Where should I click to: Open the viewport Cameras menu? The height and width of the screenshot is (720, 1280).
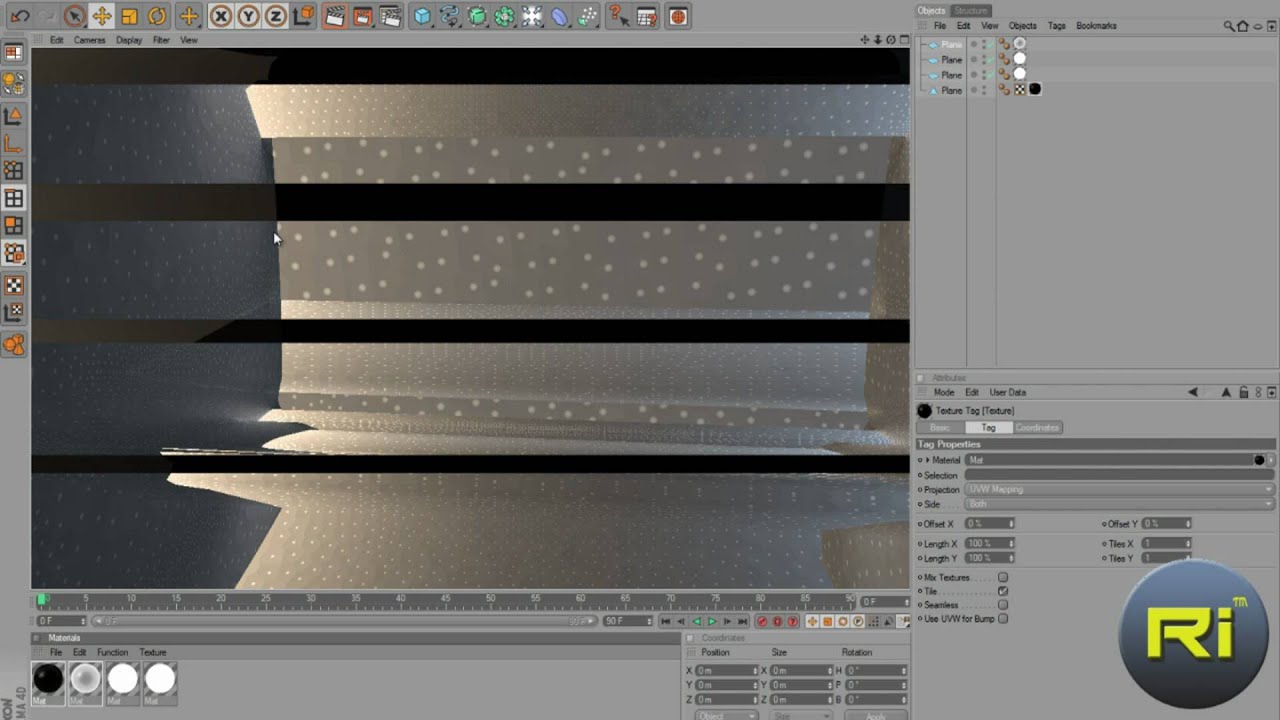pos(89,40)
